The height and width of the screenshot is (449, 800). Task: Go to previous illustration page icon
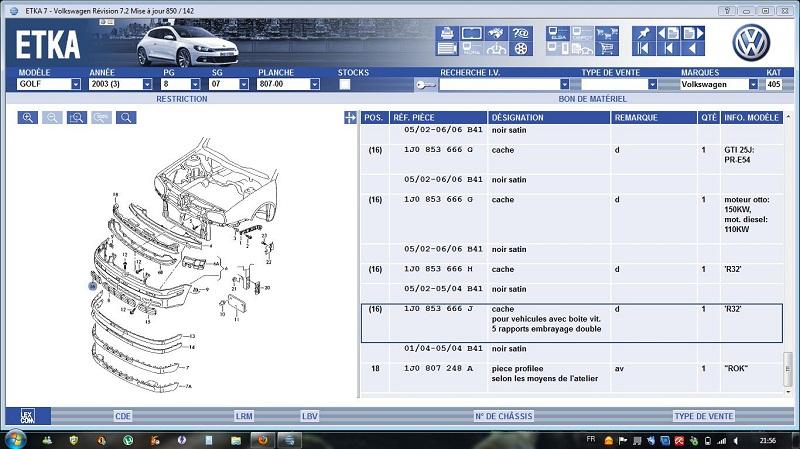pos(668,34)
